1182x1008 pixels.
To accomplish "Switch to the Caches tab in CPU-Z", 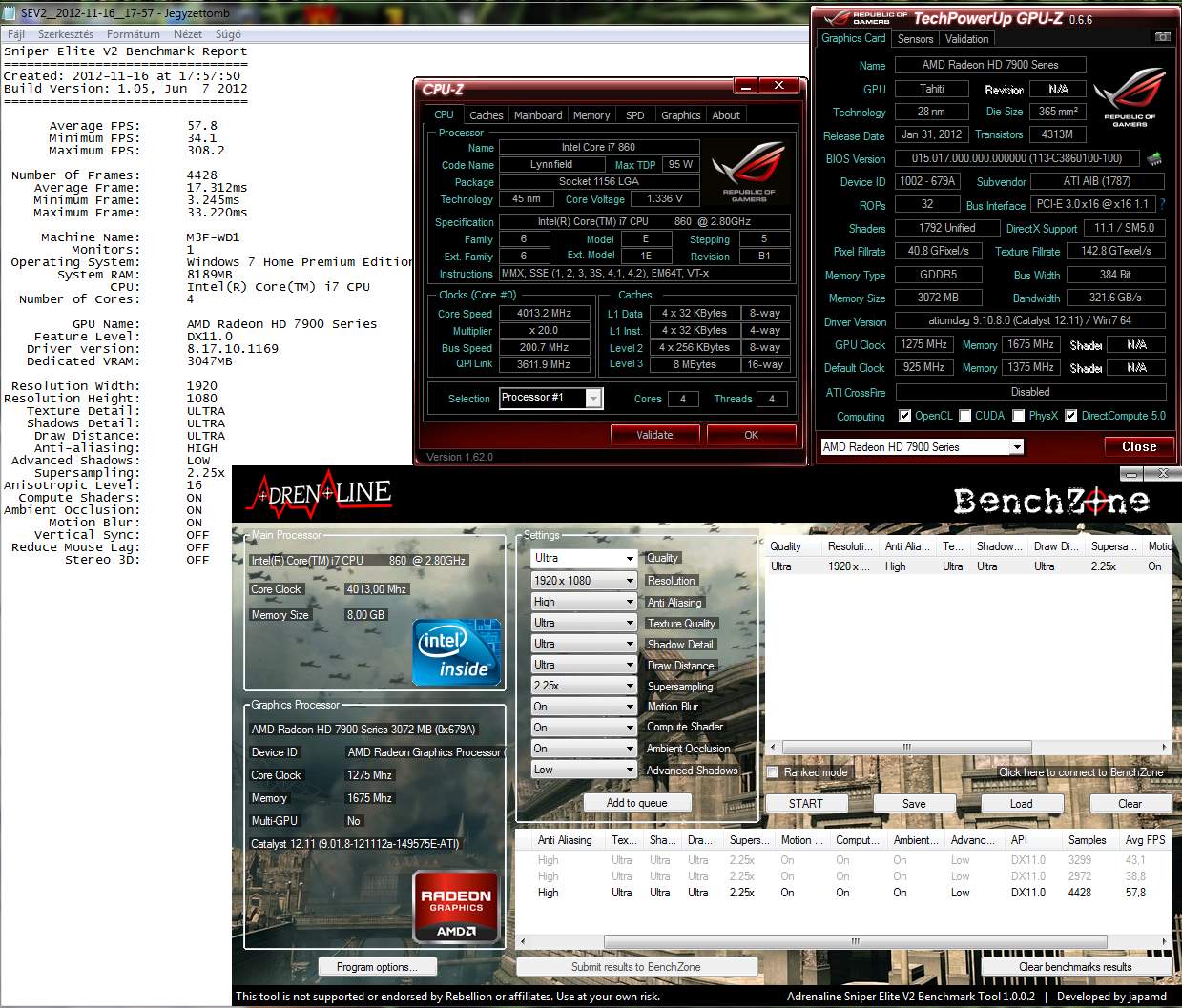I will click(487, 115).
